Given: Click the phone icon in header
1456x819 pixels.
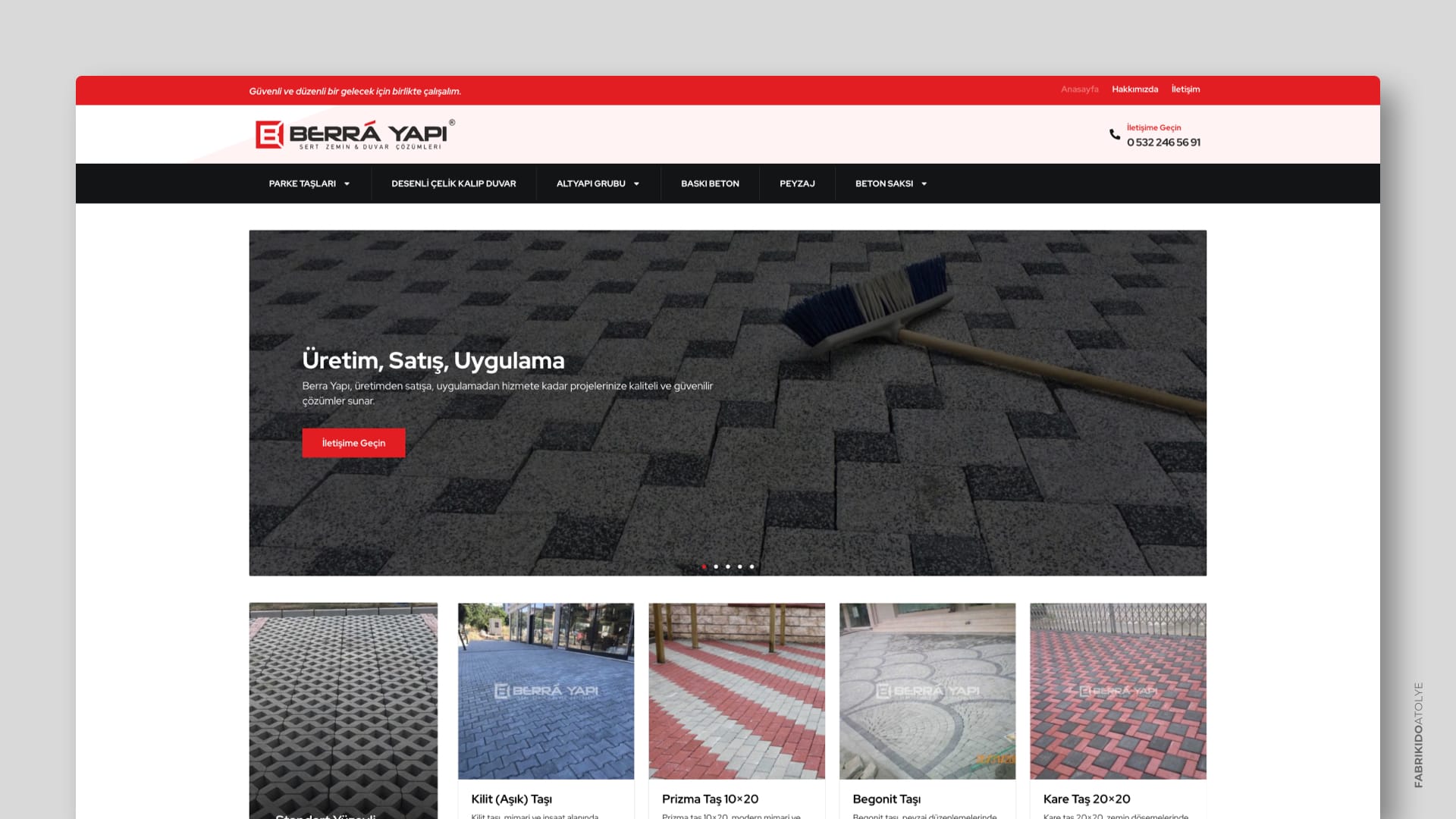Looking at the screenshot, I should click(x=1114, y=134).
